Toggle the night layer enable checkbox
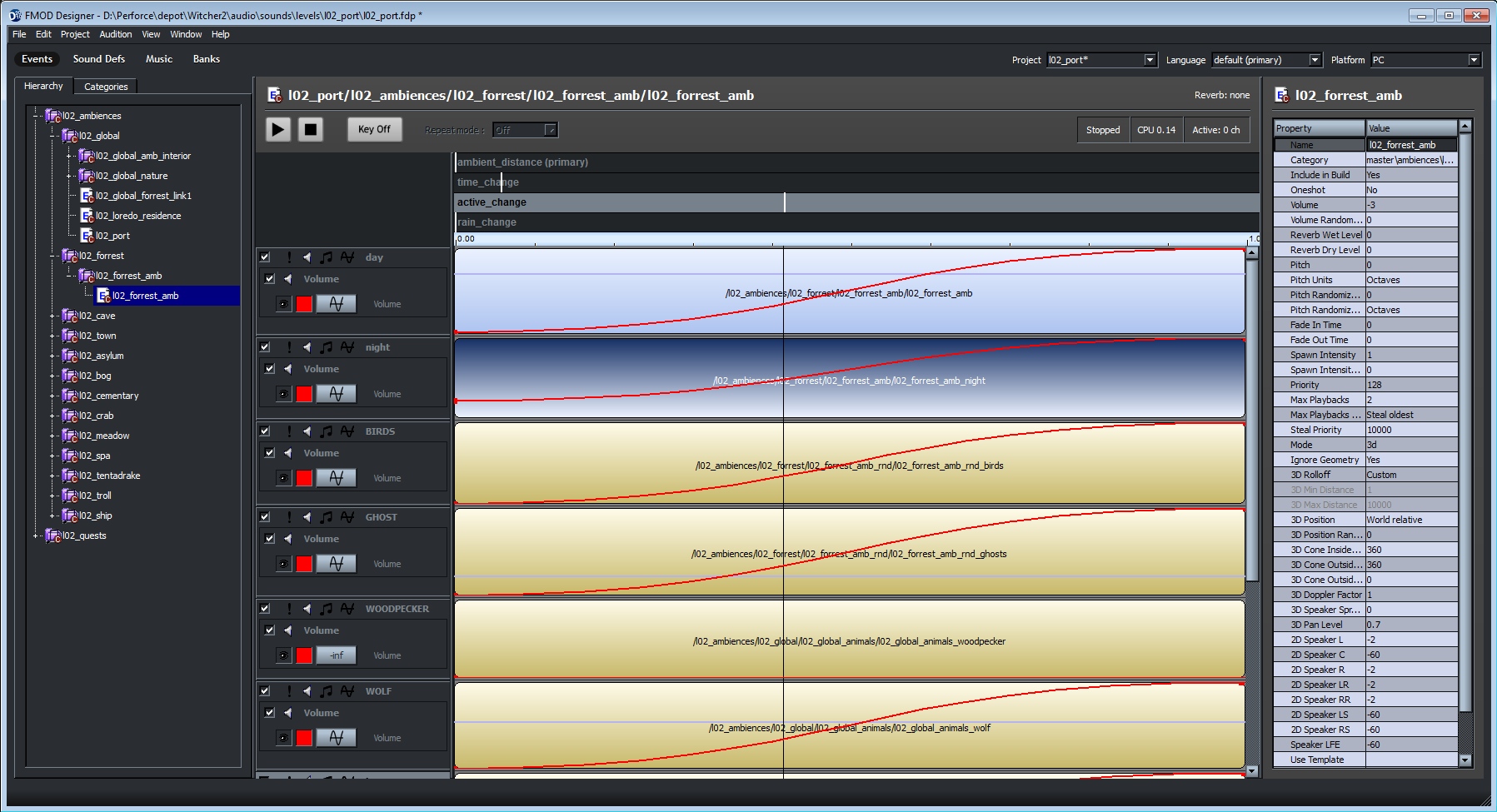 [264, 347]
